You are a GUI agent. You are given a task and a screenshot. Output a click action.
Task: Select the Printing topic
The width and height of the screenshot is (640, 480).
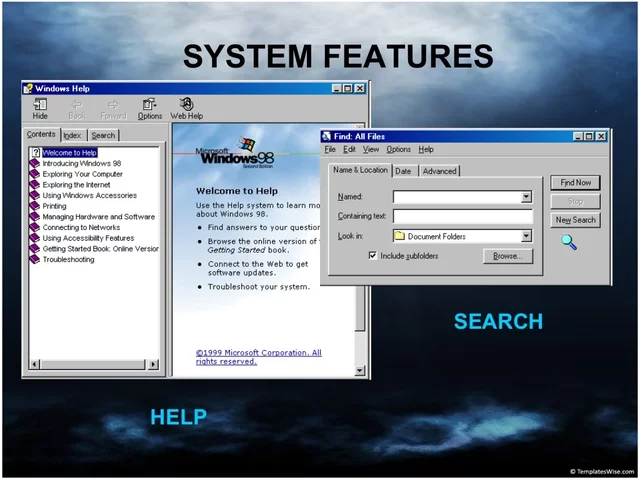click(x=54, y=206)
